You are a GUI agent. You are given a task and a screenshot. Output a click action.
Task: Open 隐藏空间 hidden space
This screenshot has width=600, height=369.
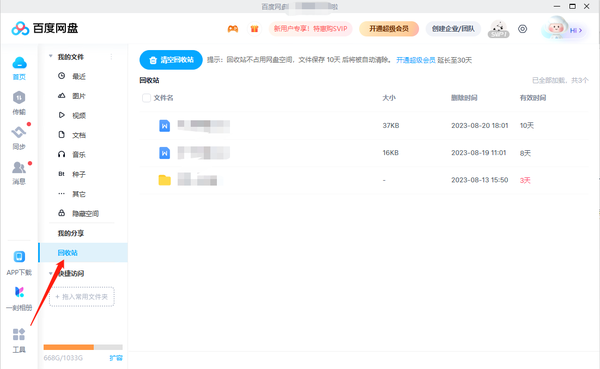(85, 213)
